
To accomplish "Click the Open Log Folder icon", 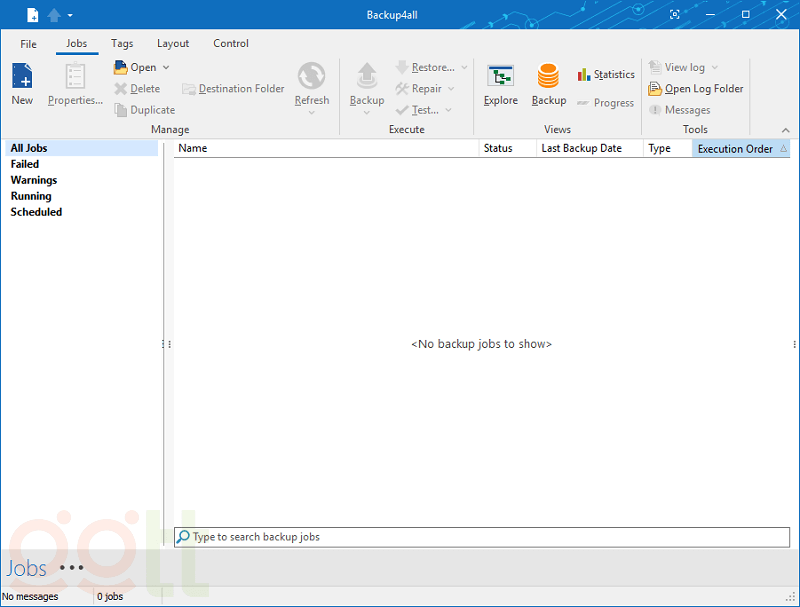I will tap(656, 89).
